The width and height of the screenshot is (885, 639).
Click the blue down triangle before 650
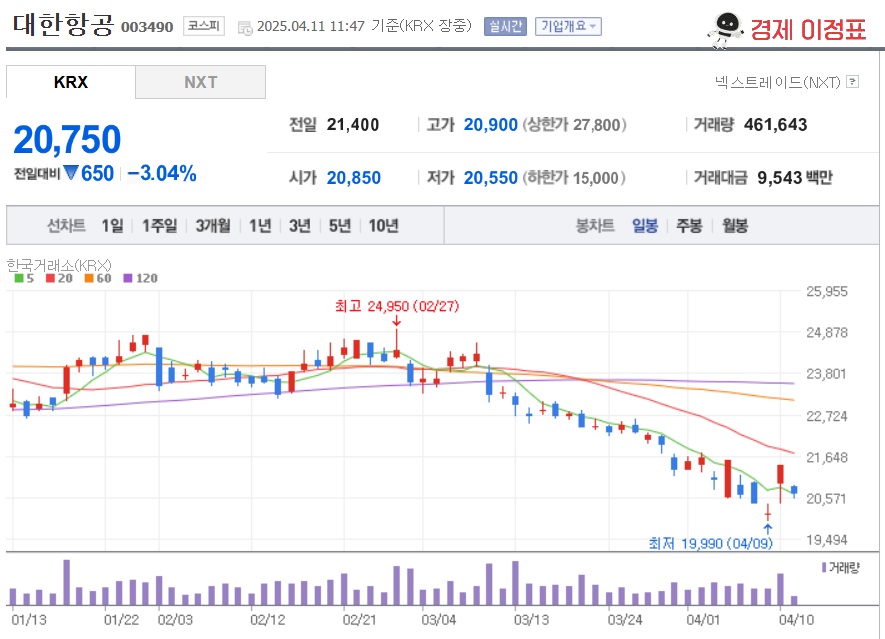[71, 173]
